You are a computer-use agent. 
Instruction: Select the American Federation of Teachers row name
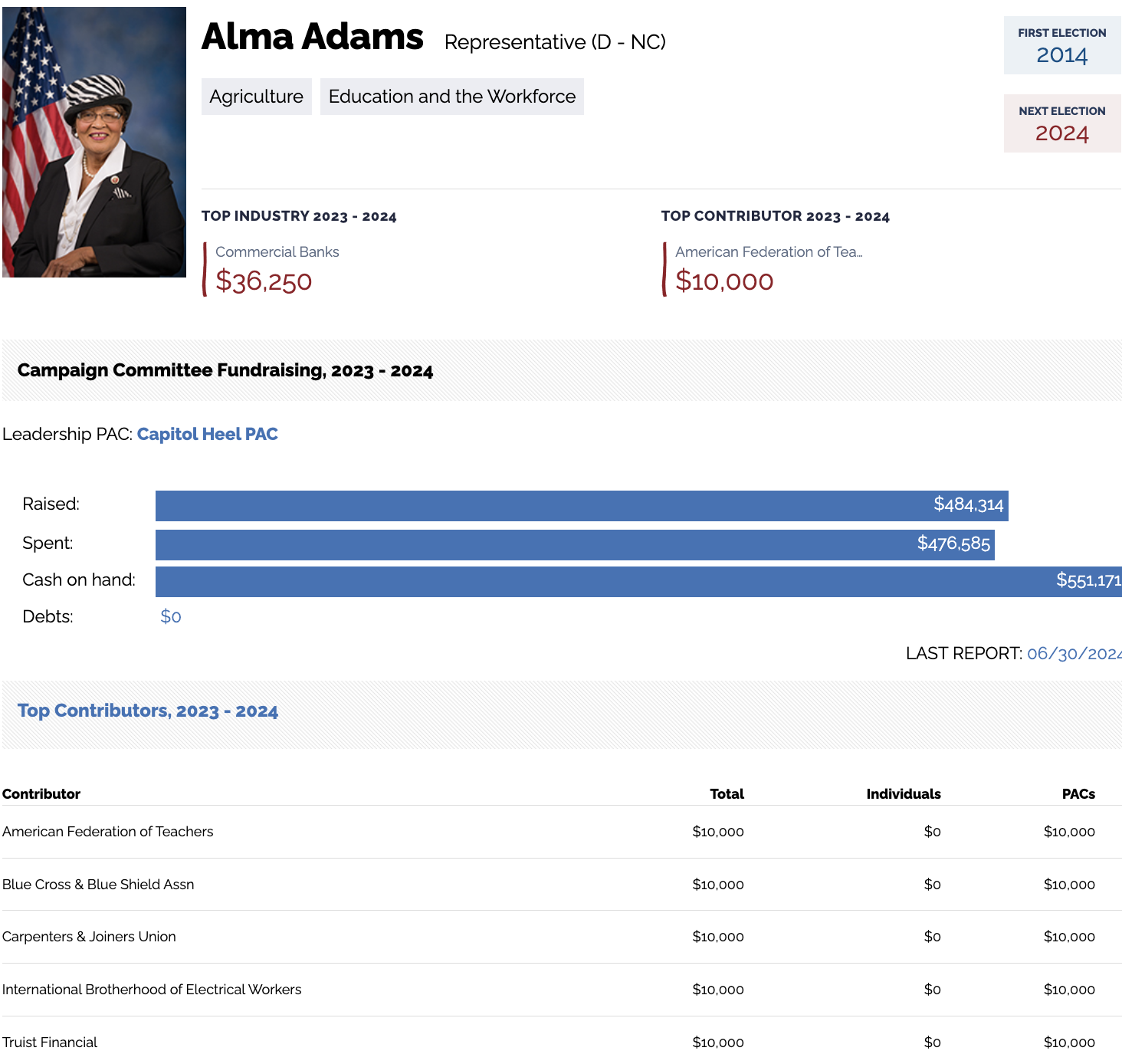108,832
